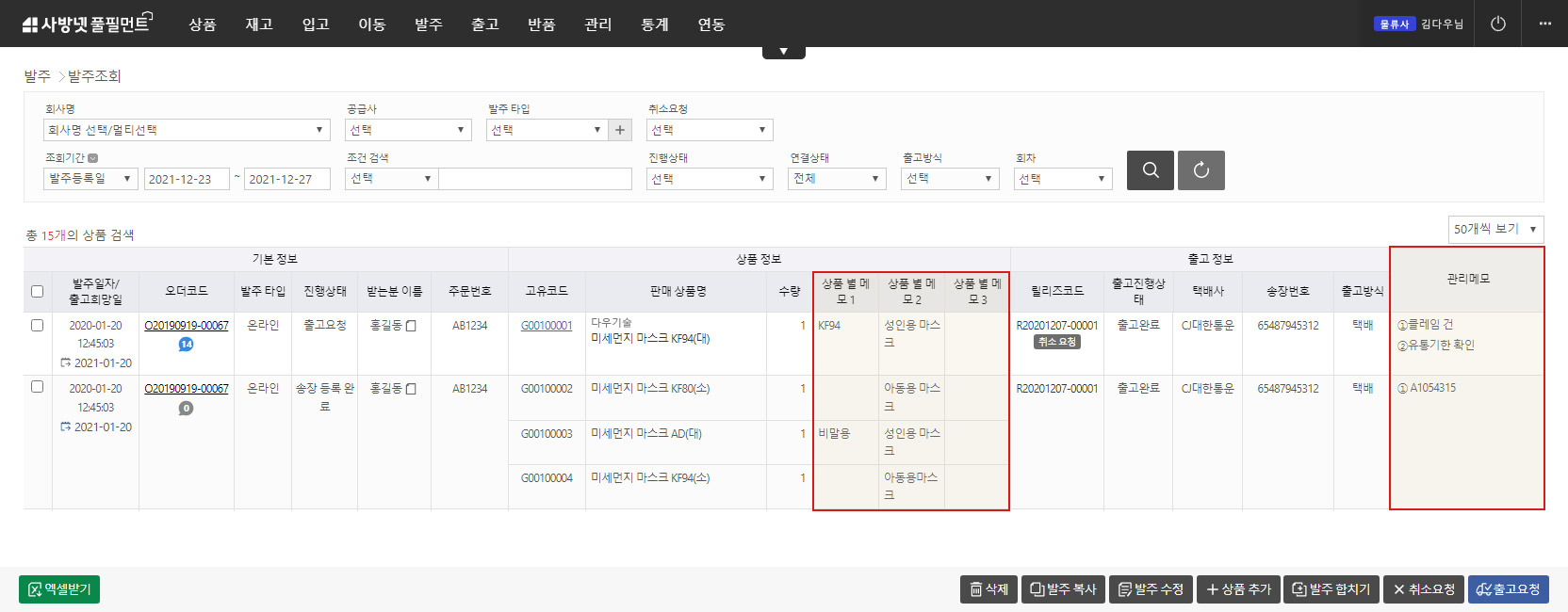Image resolution: width=1568 pixels, height=612 pixels.
Task: Toggle the select-all header checkbox
Action: click(x=38, y=292)
